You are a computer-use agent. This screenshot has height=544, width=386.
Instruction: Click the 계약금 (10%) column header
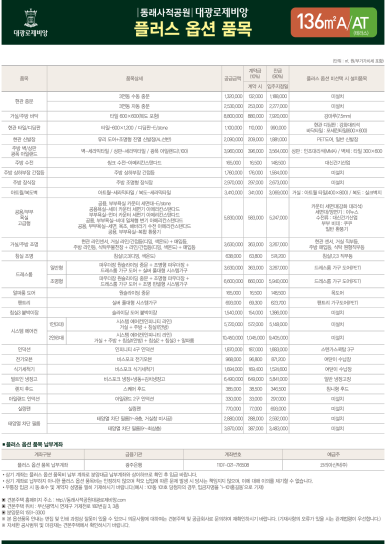[x=255, y=73]
